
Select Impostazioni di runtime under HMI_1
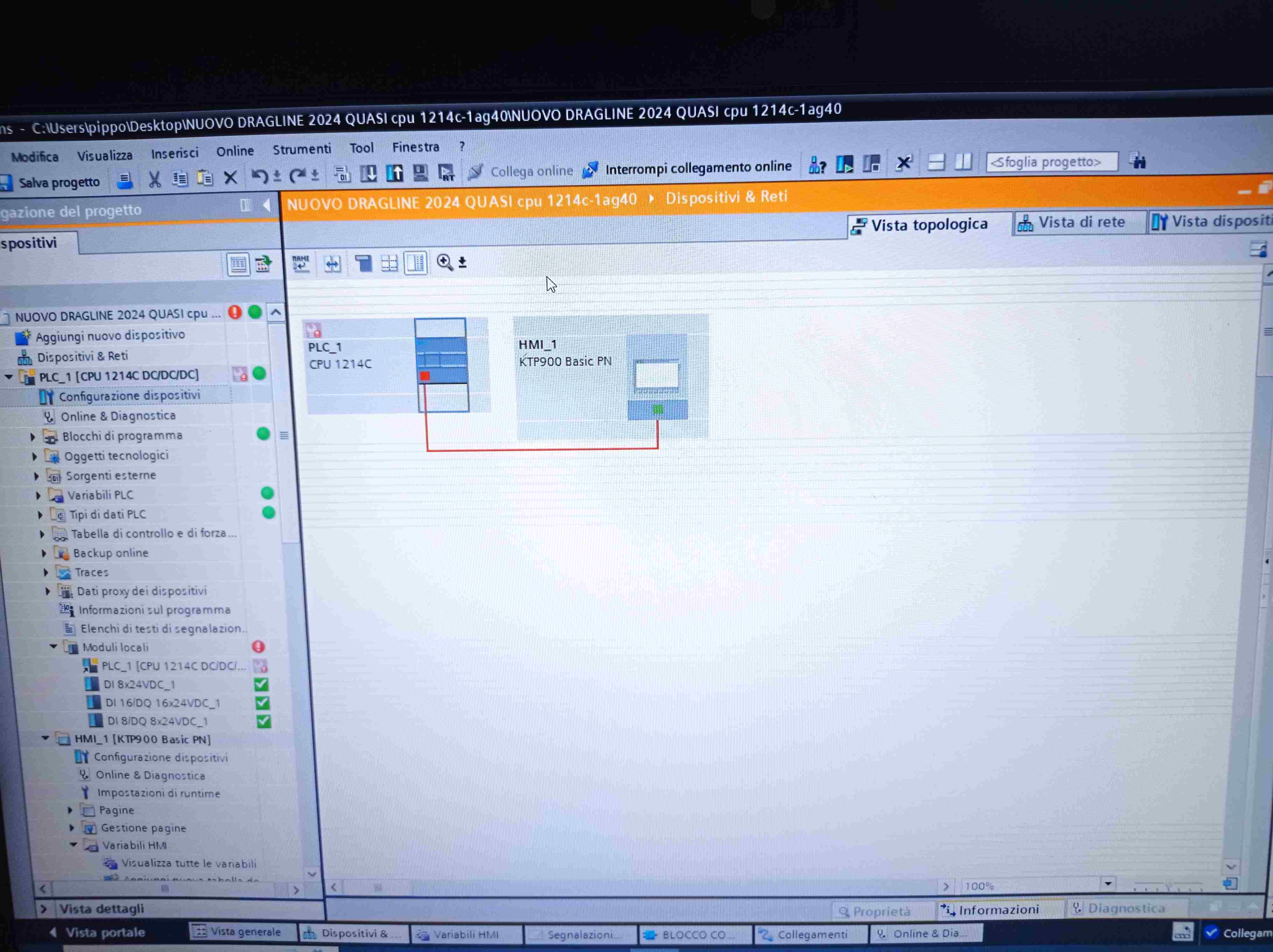tap(150, 793)
